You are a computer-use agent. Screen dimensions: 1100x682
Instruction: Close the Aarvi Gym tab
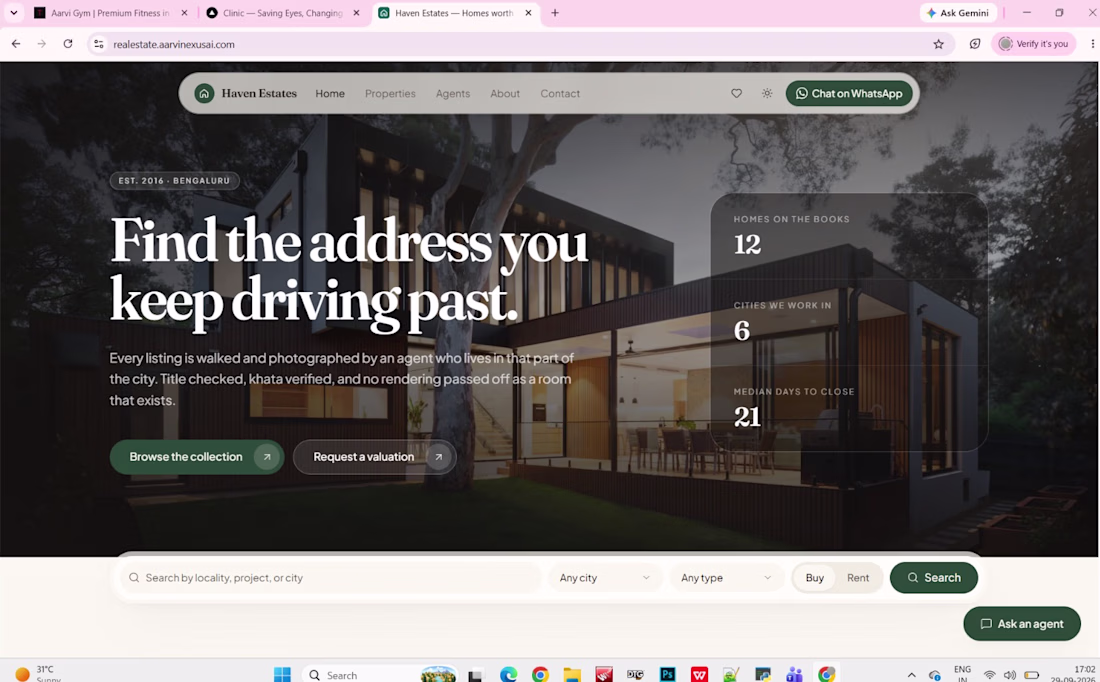(185, 13)
